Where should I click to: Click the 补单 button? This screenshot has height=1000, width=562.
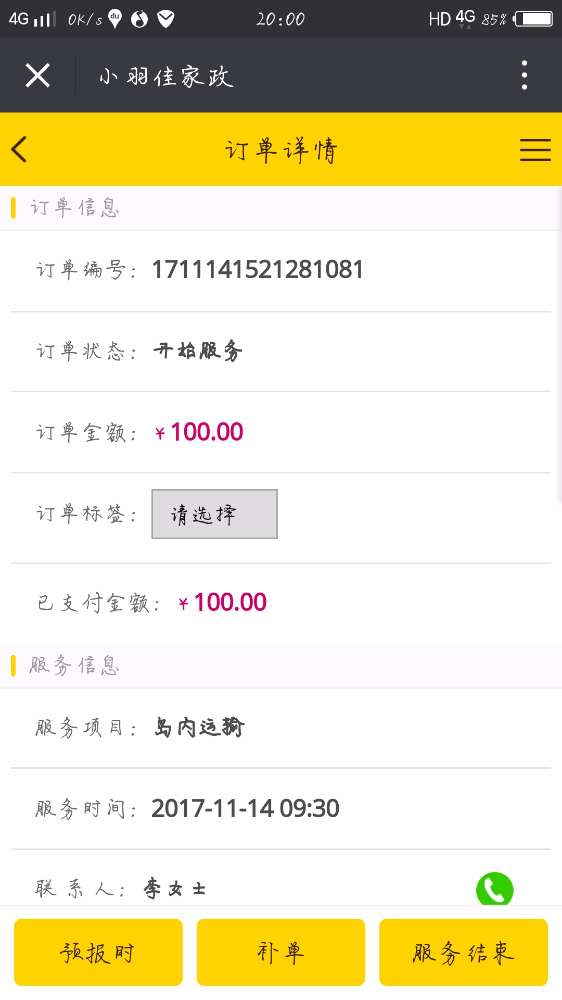click(x=281, y=952)
